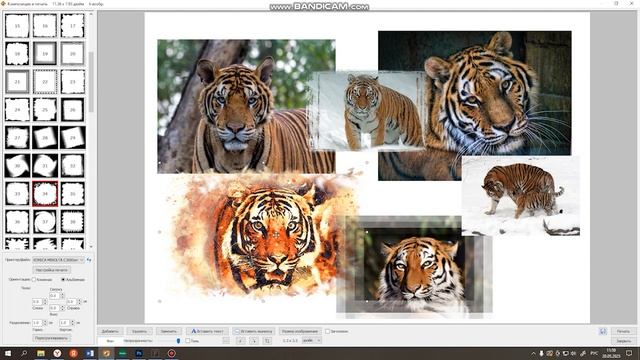This screenshot has width=640, height=360.
Task: Click the crop tool icon
Action: [267, 340]
